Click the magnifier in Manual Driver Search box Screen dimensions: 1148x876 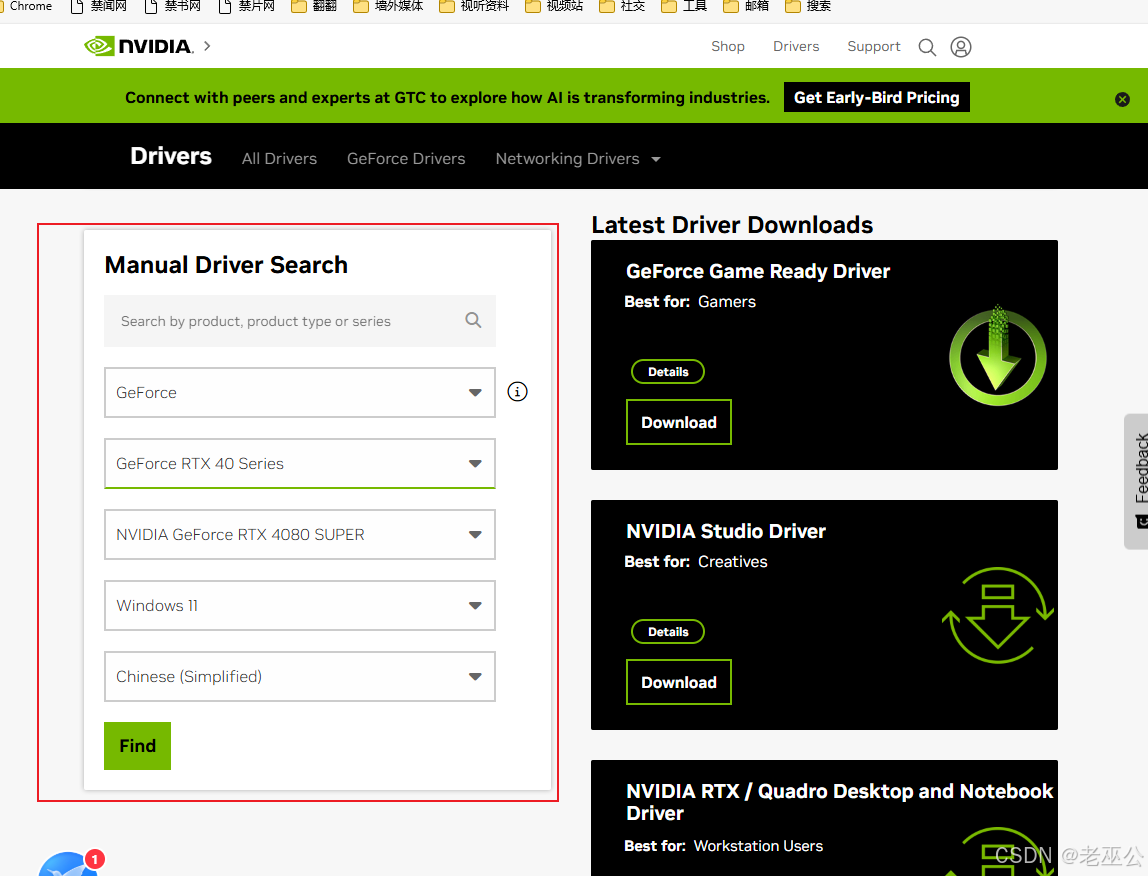(x=473, y=320)
